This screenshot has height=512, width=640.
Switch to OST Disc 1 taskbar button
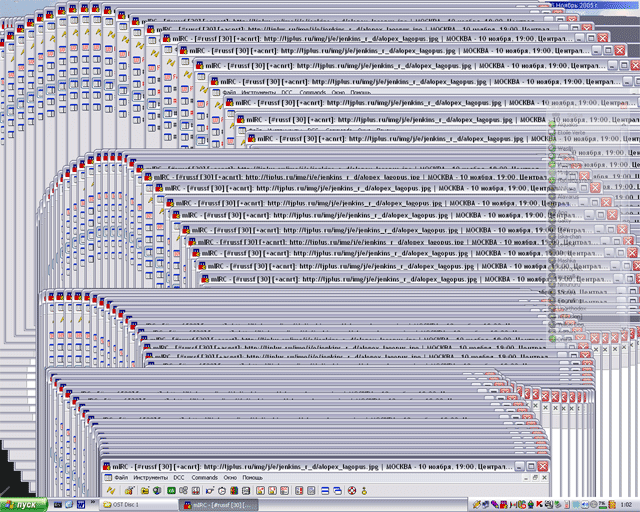click(x=139, y=505)
